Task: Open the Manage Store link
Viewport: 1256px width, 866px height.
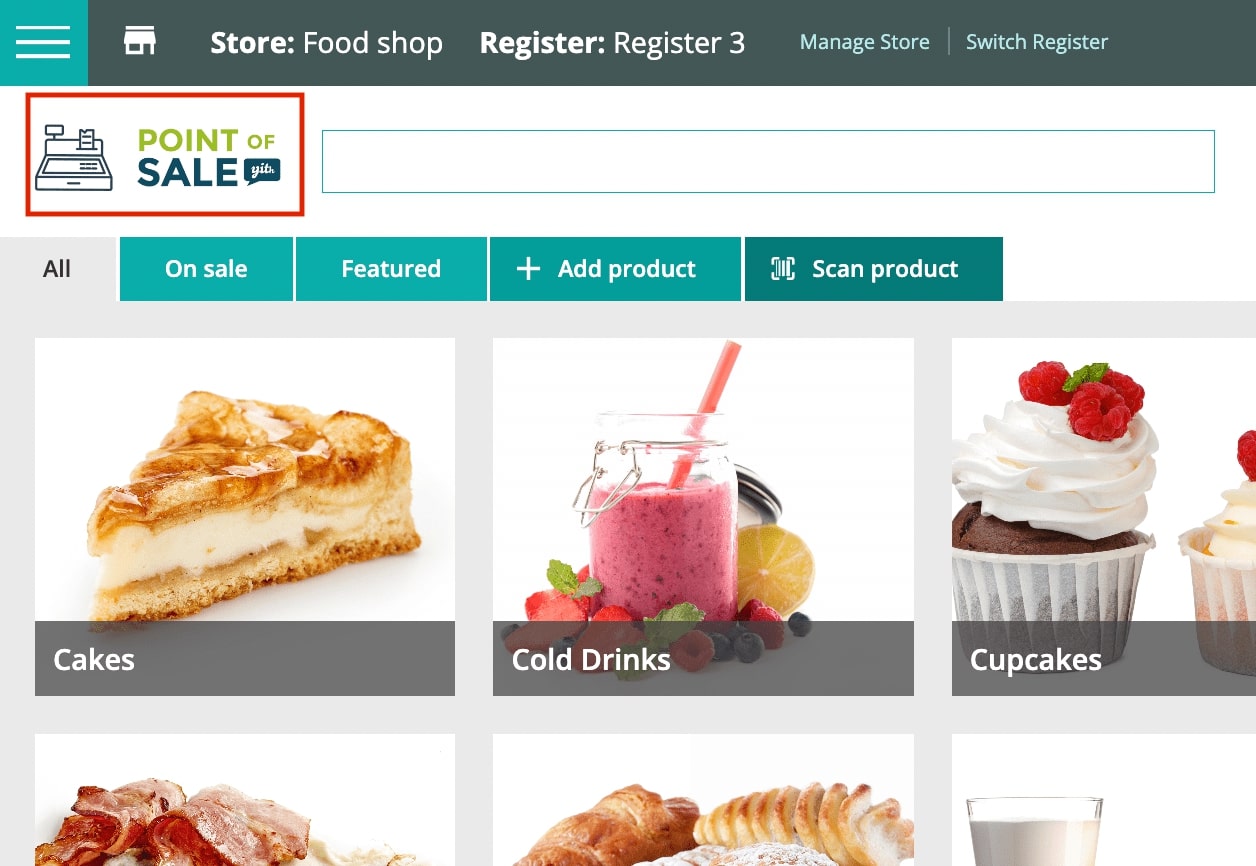Action: (865, 42)
